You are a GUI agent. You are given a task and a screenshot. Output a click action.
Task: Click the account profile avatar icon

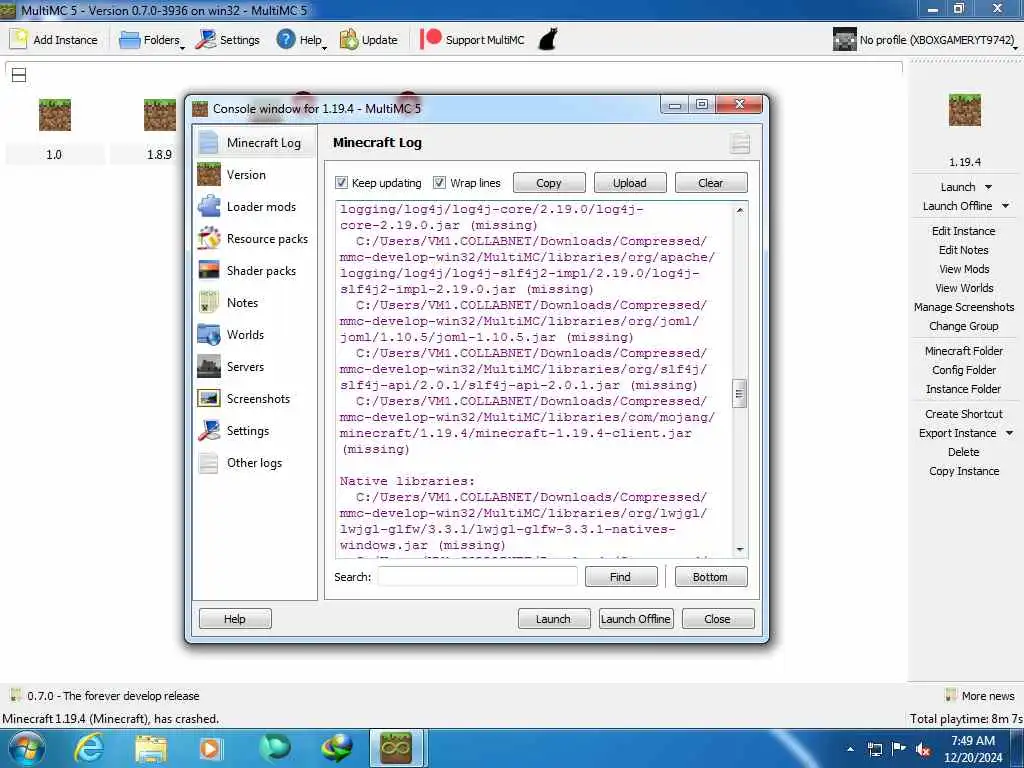tap(844, 39)
